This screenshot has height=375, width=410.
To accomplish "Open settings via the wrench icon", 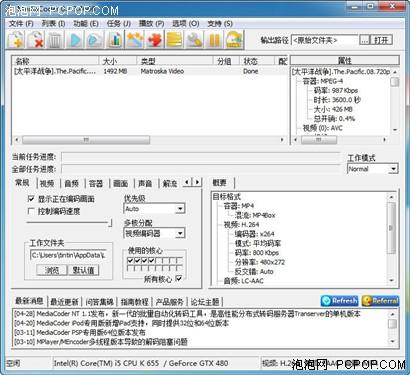I will (x=194, y=40).
